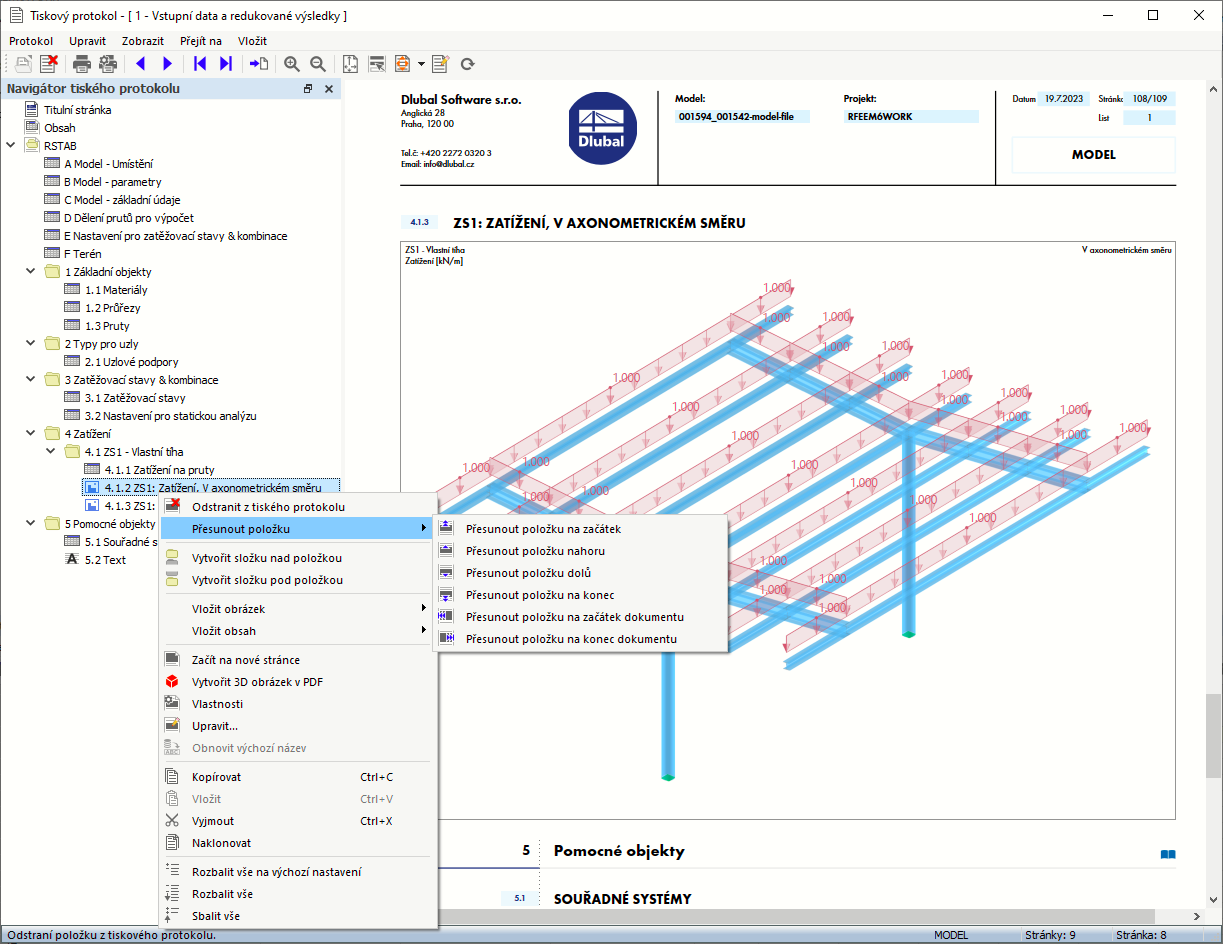This screenshot has width=1223, height=944.
Task: Select D Dělení prutů pro výpočet
Action: pos(128,218)
